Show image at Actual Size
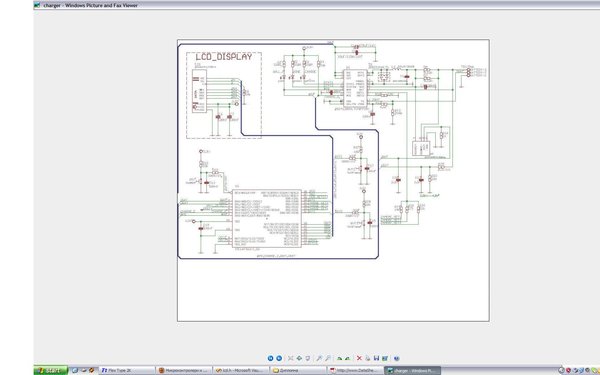Screen dimensions: 600x375 [299, 358]
